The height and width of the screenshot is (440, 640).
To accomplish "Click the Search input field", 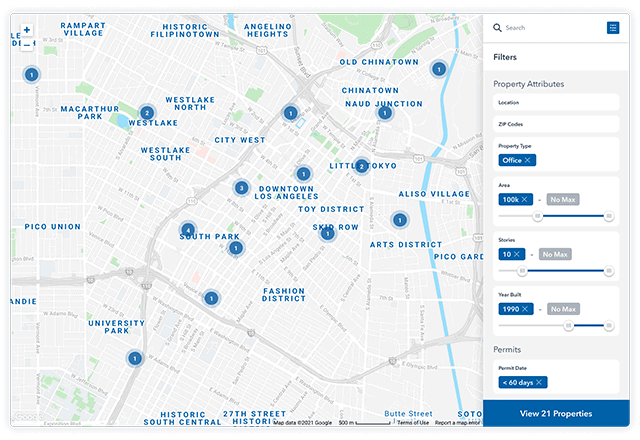I will tap(553, 28).
